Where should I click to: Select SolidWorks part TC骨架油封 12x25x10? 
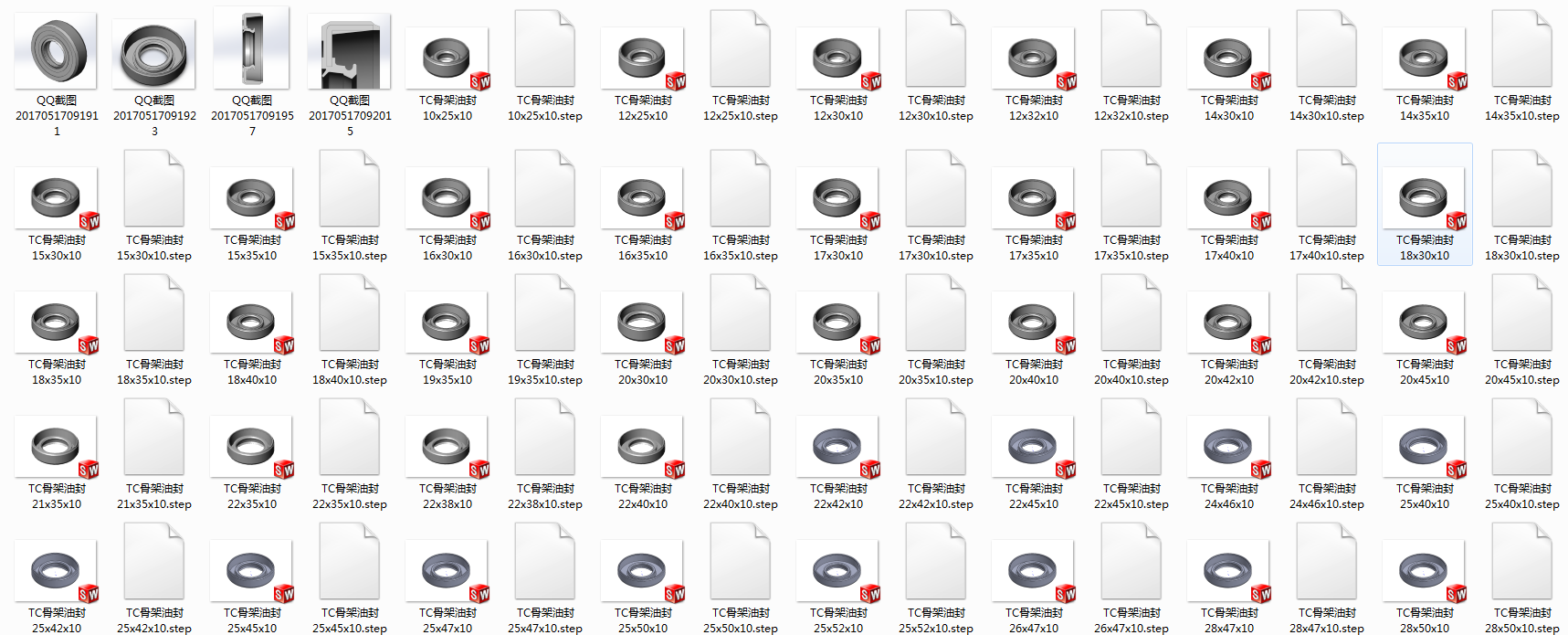[643, 58]
